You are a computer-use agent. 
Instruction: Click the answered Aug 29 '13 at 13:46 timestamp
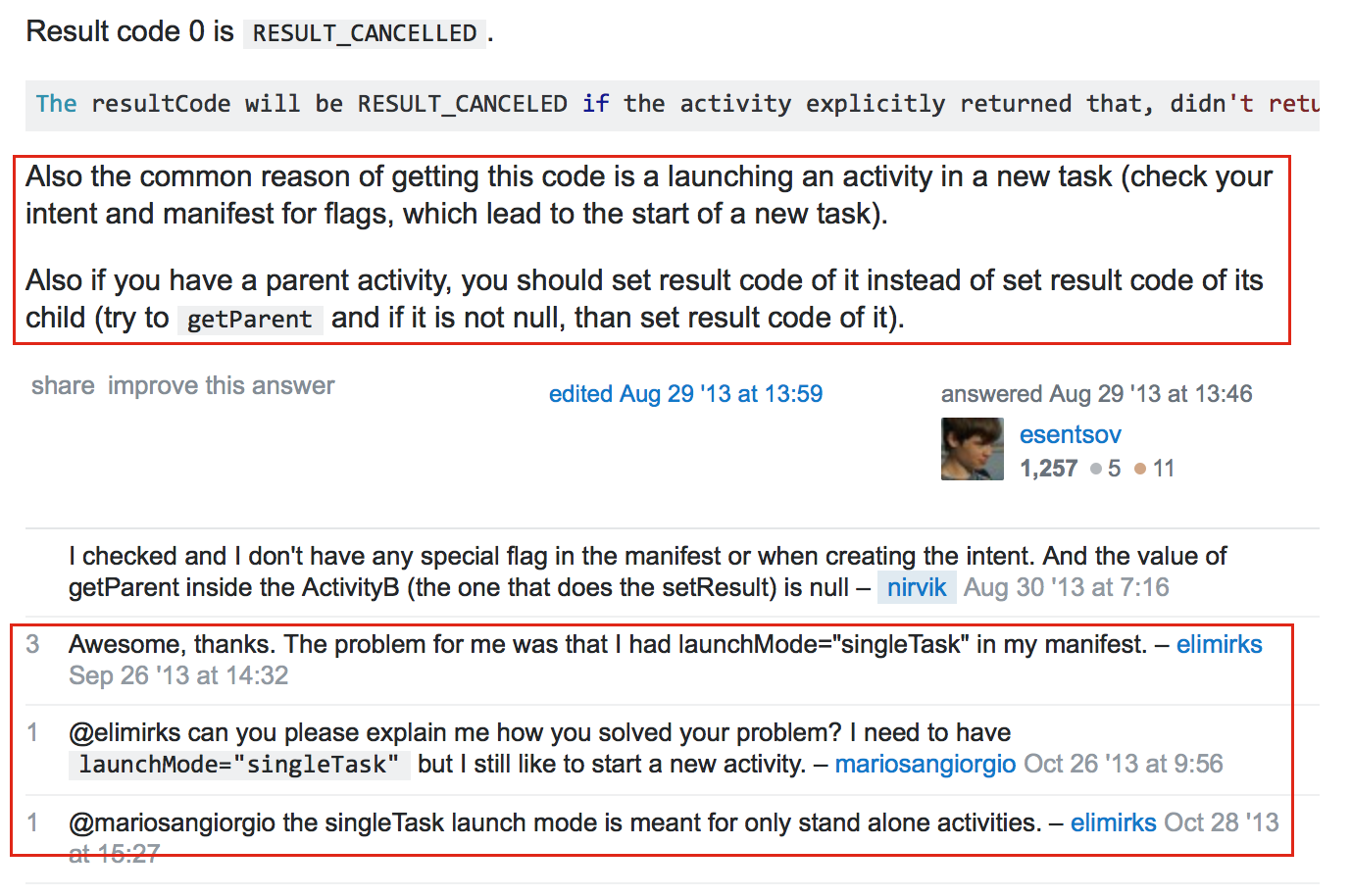[x=1096, y=394]
